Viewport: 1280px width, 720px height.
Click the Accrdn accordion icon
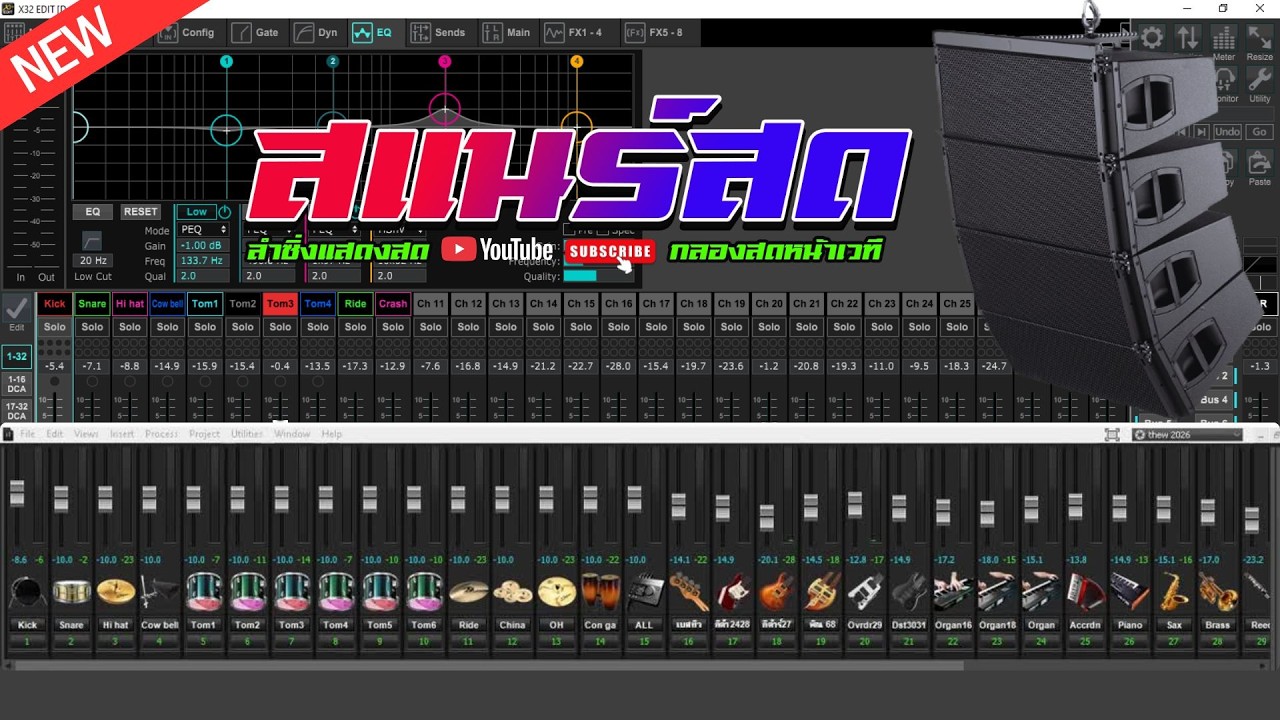tap(1085, 592)
